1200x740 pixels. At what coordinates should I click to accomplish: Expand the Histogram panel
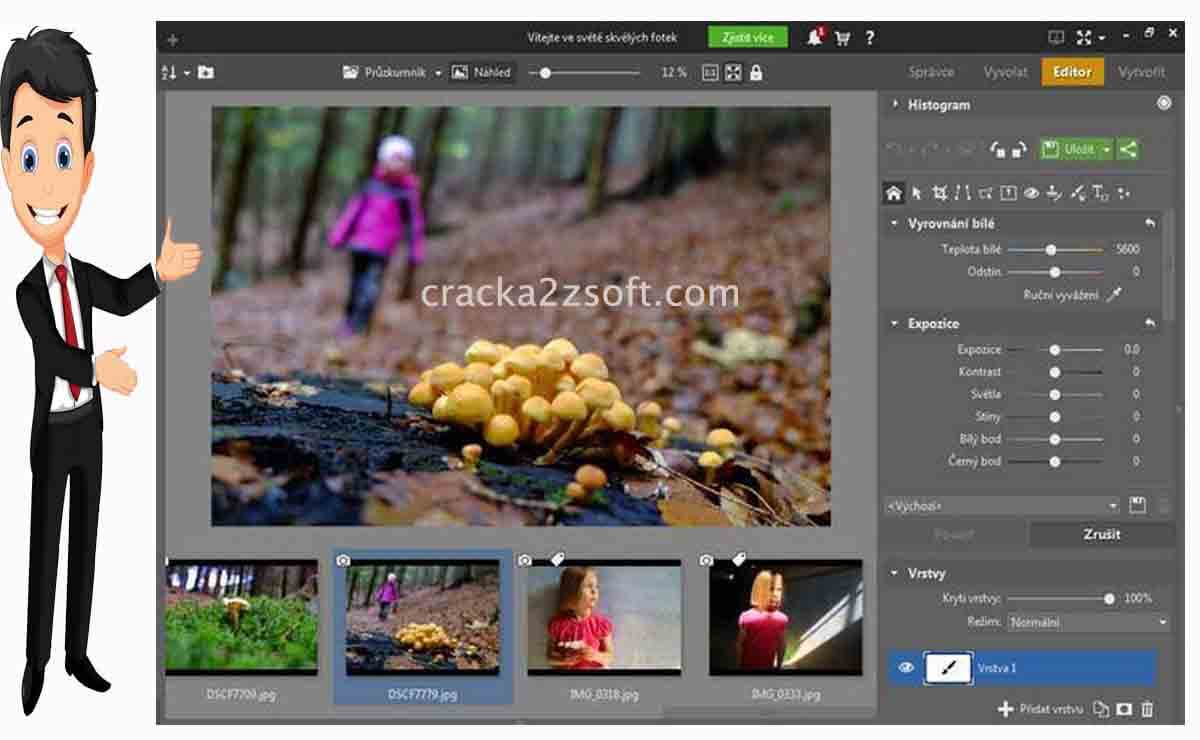click(895, 104)
